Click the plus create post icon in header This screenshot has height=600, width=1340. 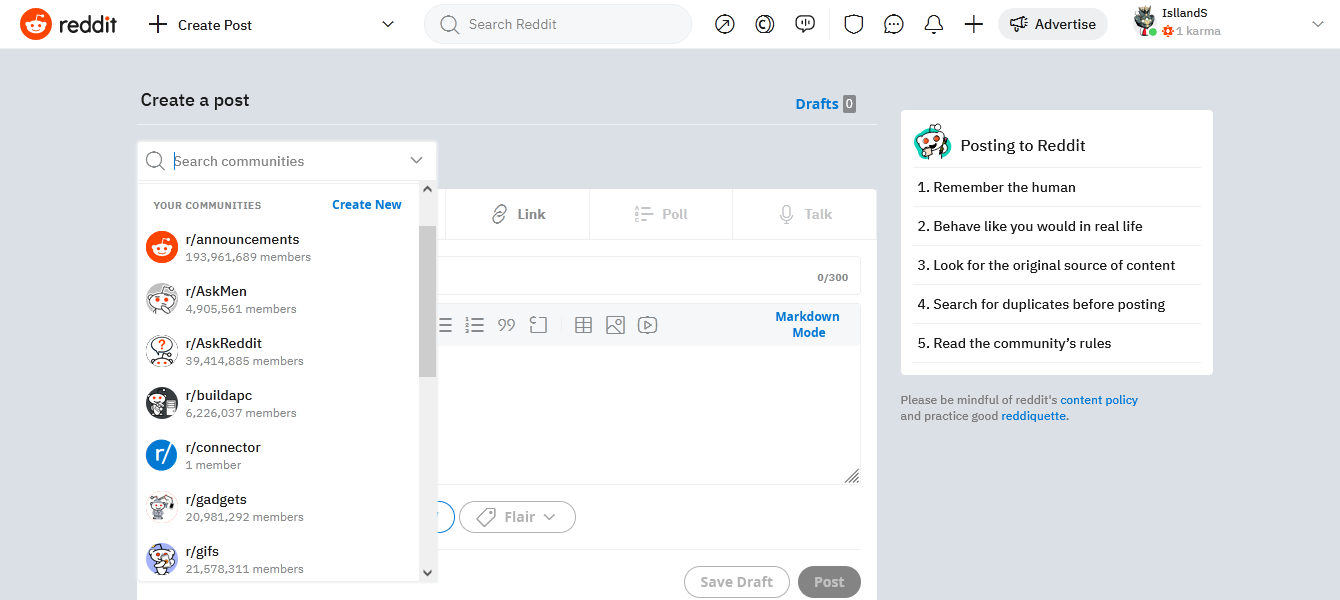(x=974, y=24)
